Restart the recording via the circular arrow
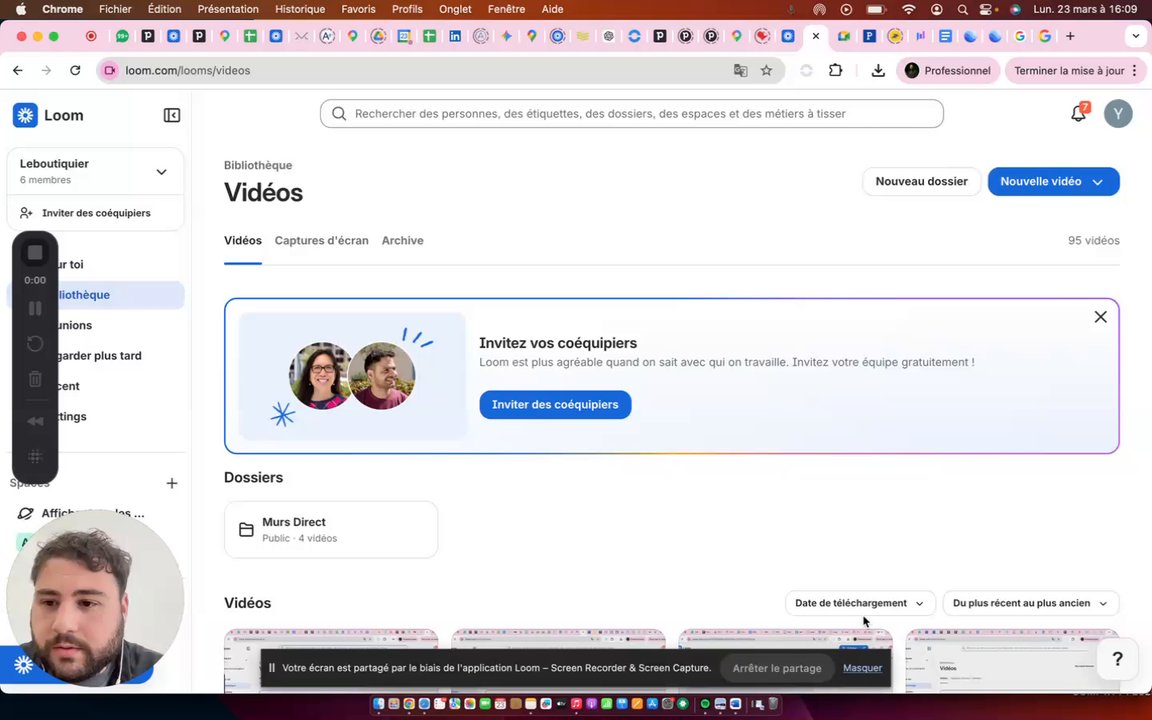Viewport: 1152px width, 720px height. (x=35, y=343)
